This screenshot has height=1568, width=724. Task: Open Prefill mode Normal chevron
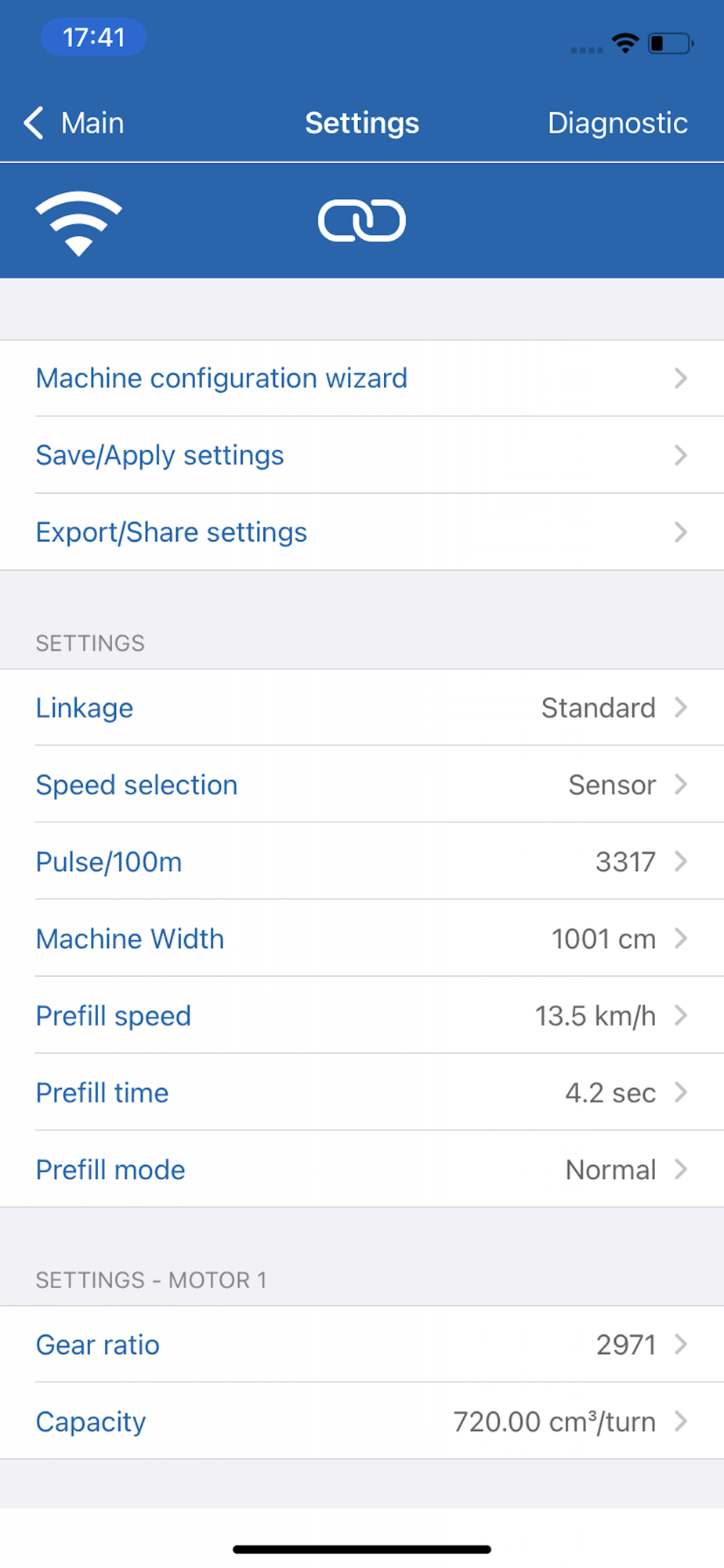coord(681,1170)
